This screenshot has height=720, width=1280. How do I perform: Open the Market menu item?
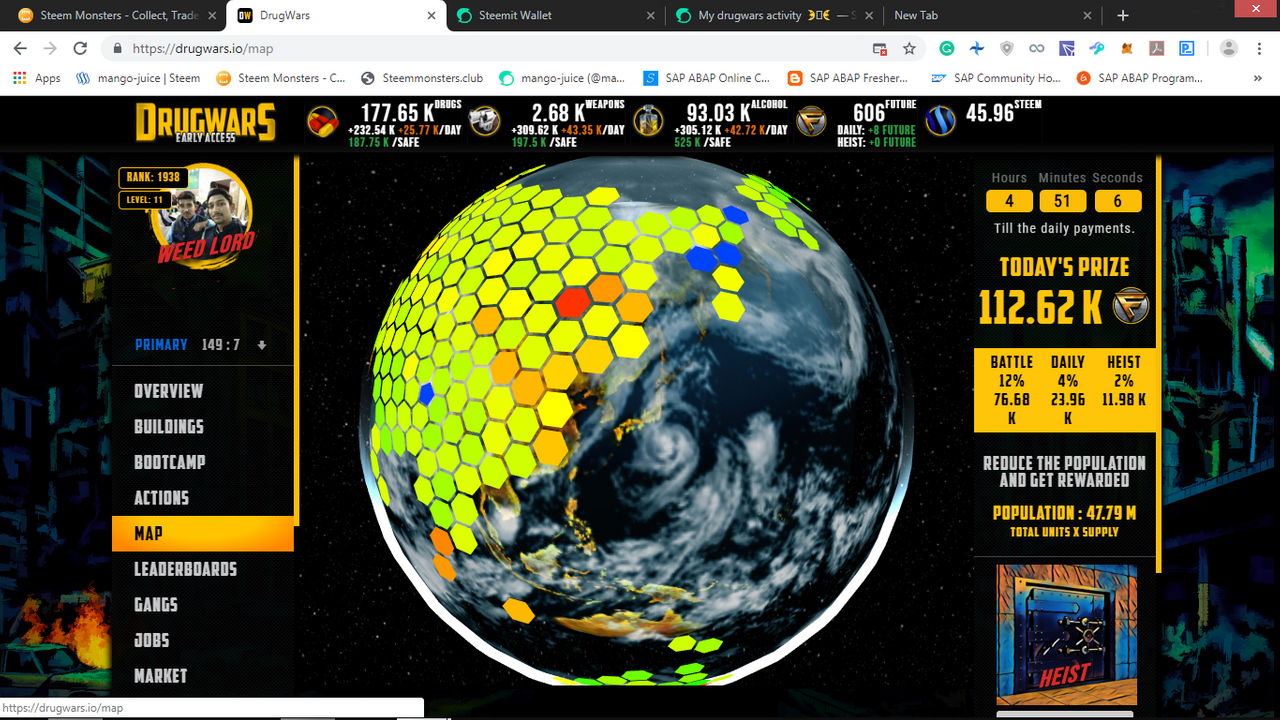(x=161, y=676)
